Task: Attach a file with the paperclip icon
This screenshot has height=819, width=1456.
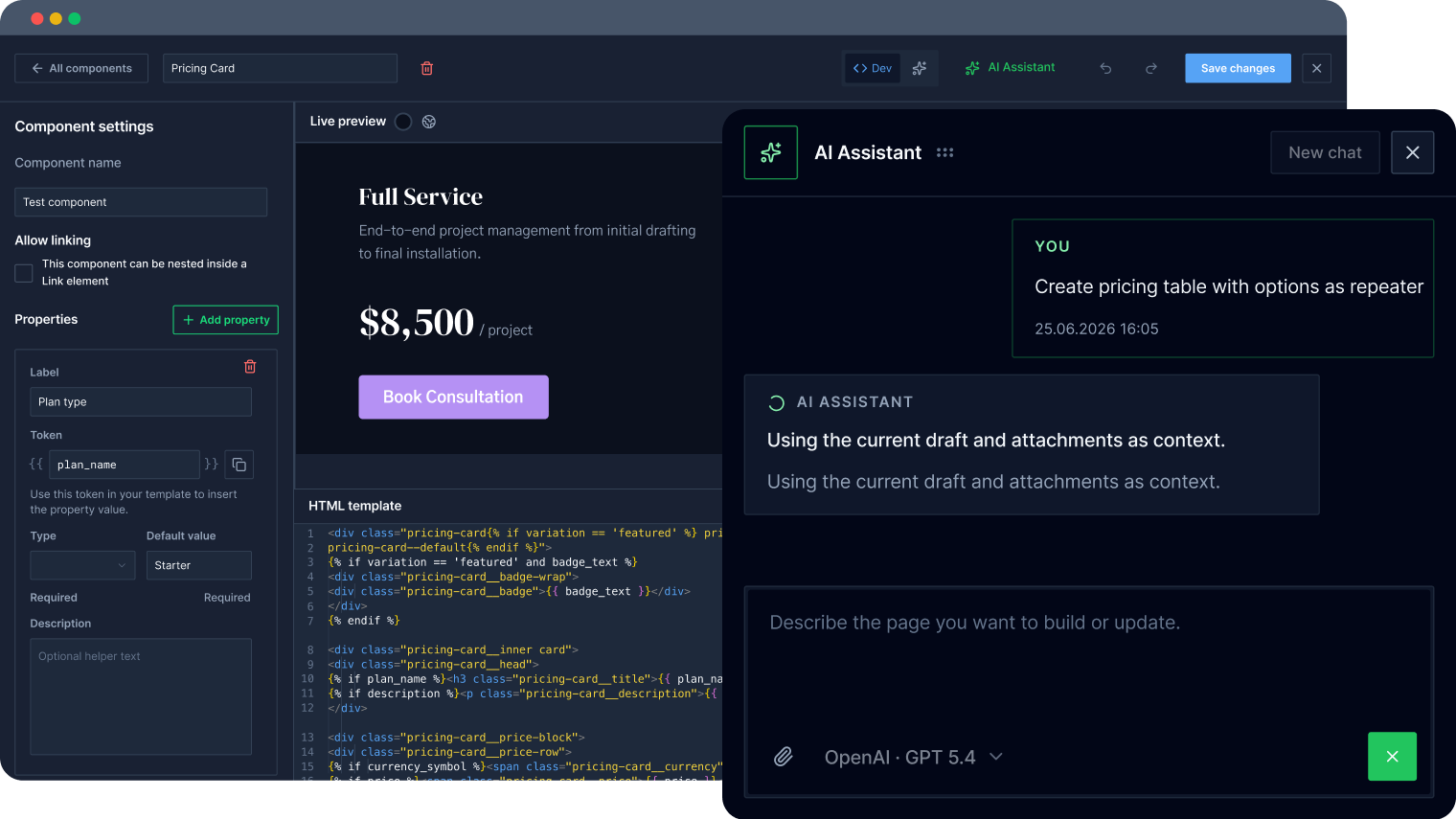Action: pyautogui.click(x=784, y=757)
